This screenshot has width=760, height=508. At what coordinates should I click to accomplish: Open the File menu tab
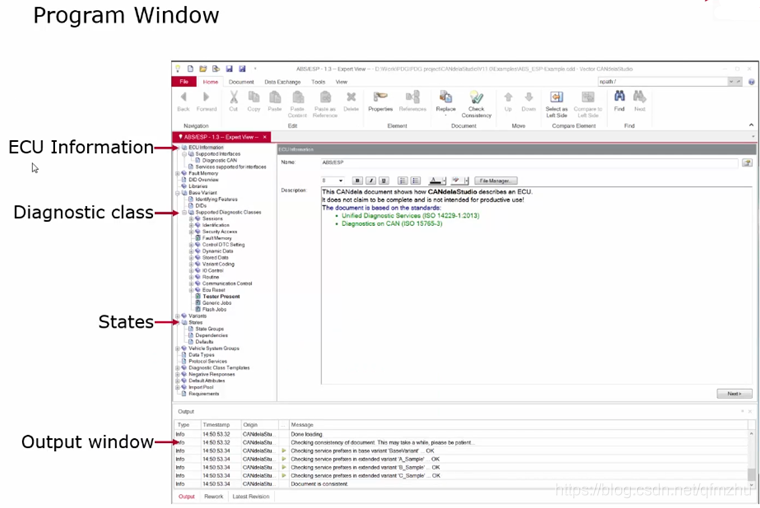tap(184, 81)
